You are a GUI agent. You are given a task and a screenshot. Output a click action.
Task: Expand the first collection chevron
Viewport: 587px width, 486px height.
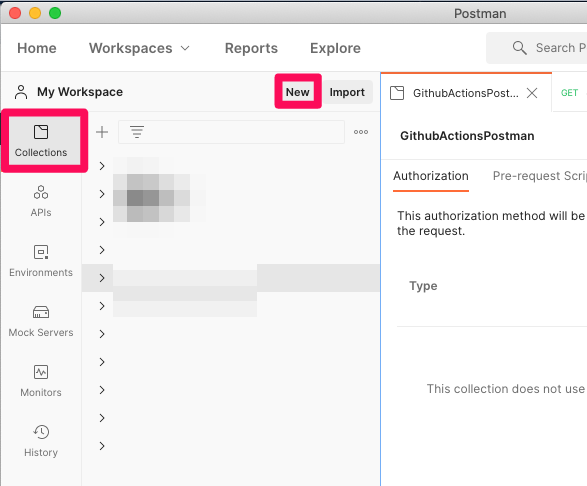[102, 166]
